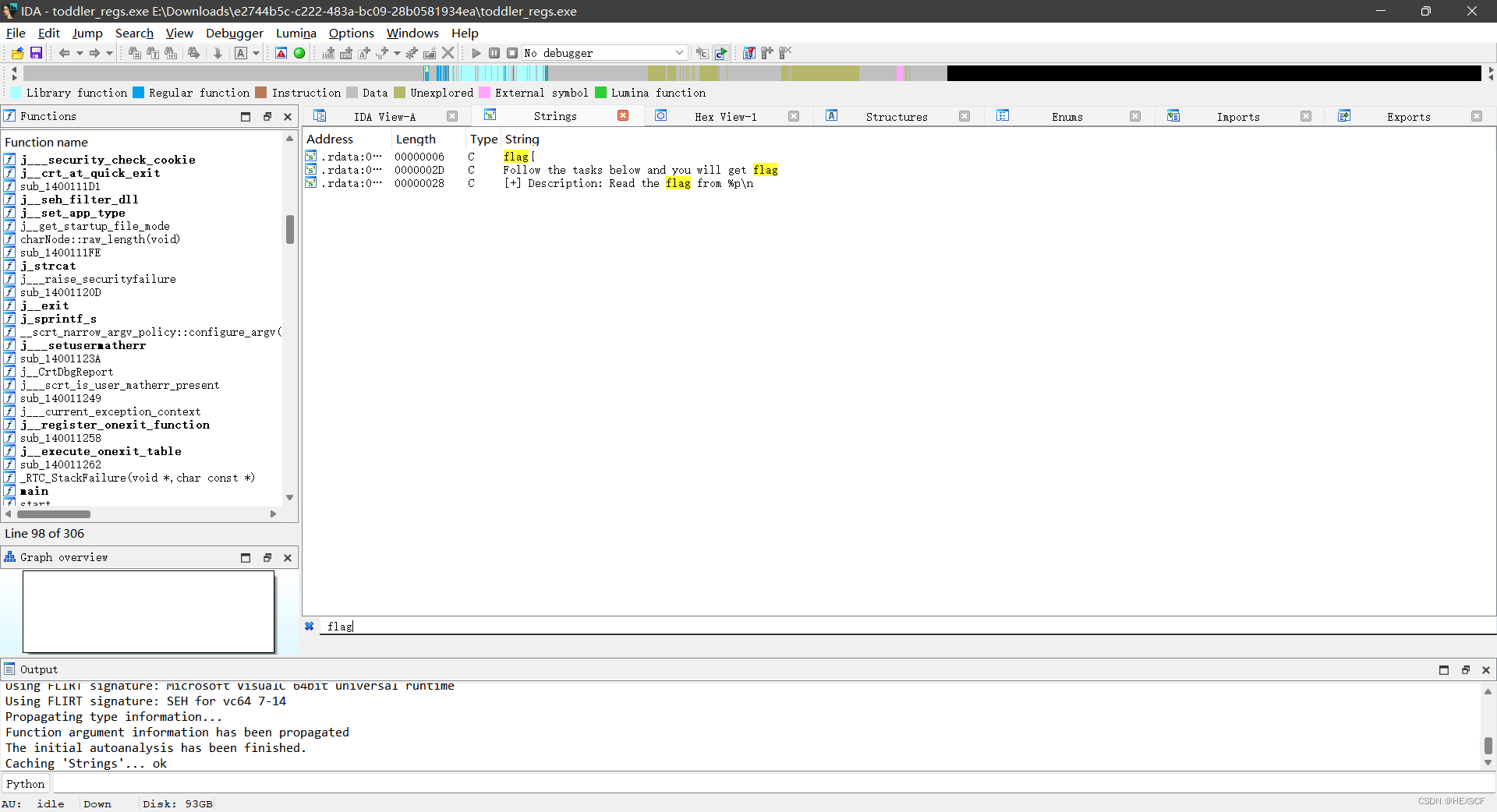1497x812 pixels.
Task: Convert selection to code with the code icon
Action: pos(327,53)
